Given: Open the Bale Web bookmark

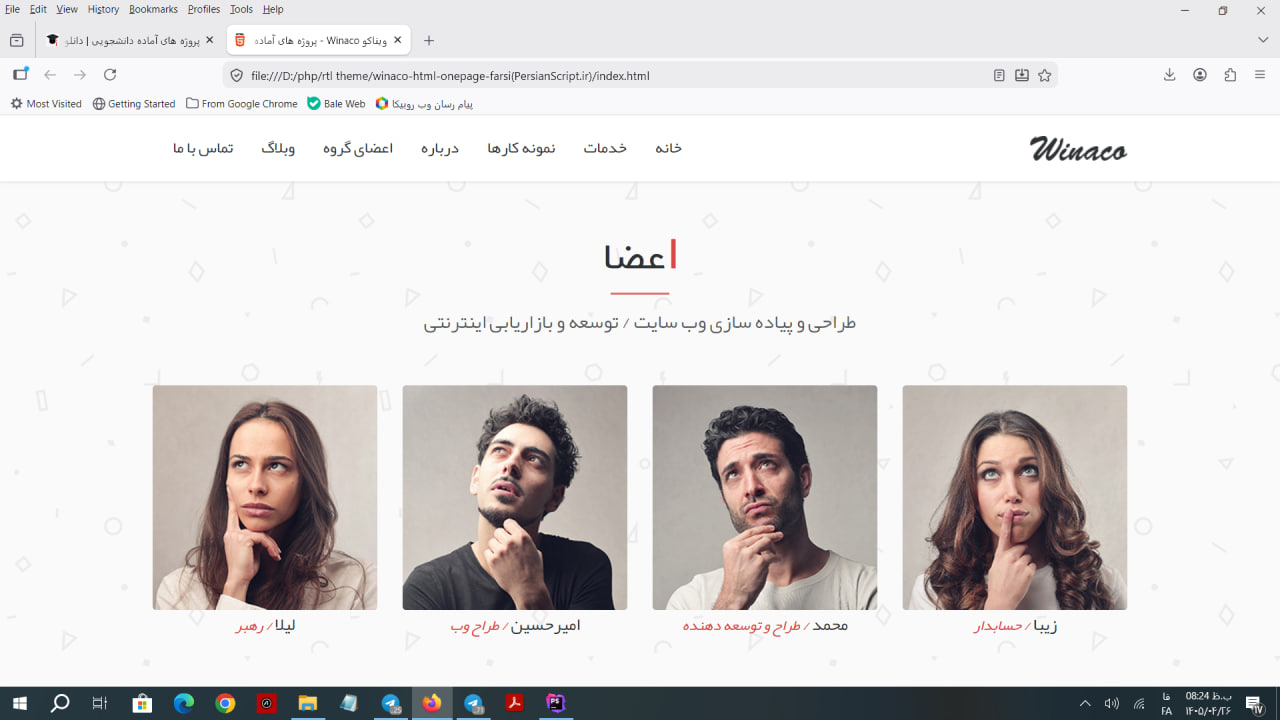Looking at the screenshot, I should tap(337, 104).
